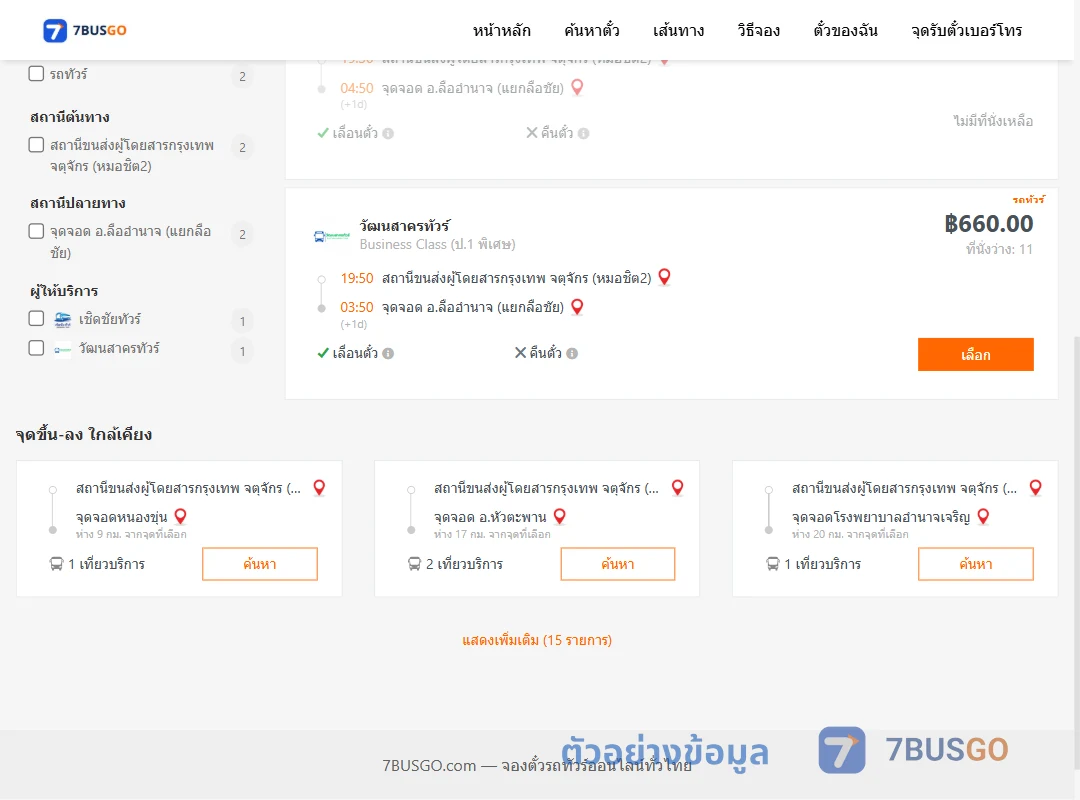Screen dimensions: 1080x800
Task: Tick the เชิดชัยทัวร์ operator checkbox
Action: click(x=37, y=318)
